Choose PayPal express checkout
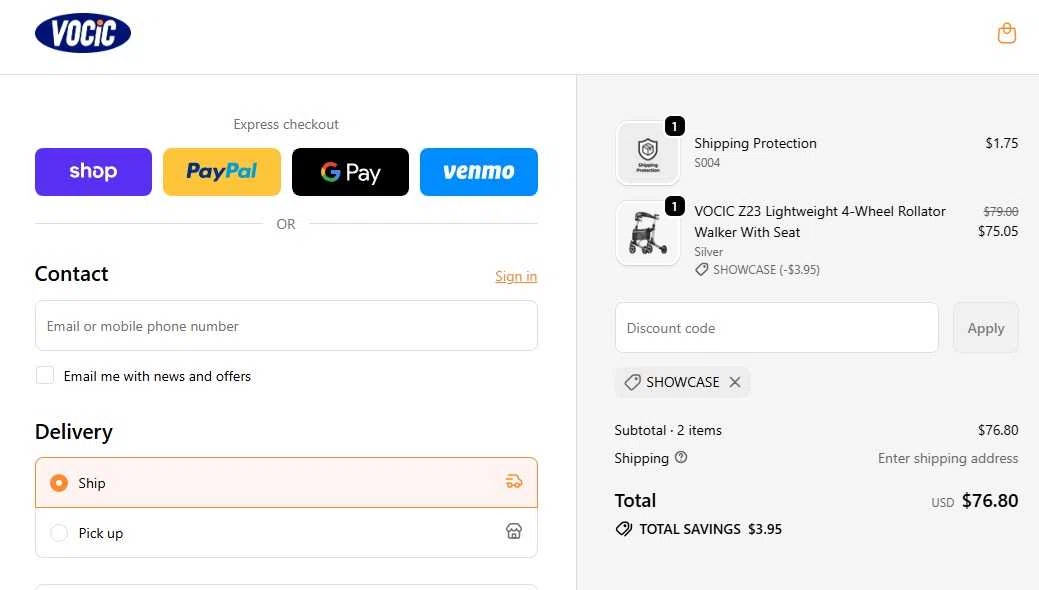This screenshot has height=590, width=1039. 222,172
